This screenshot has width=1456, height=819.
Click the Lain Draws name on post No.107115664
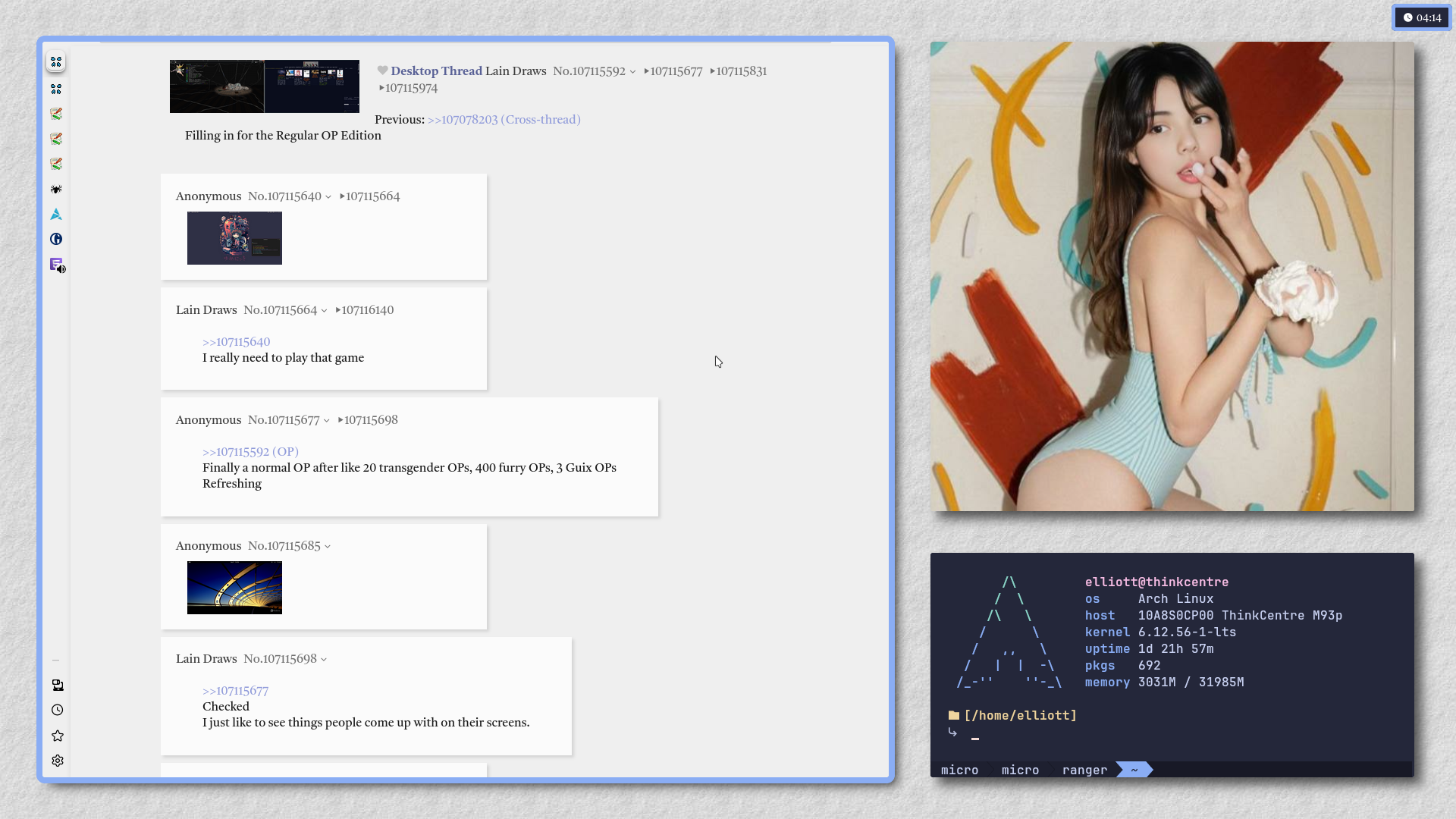click(x=206, y=310)
